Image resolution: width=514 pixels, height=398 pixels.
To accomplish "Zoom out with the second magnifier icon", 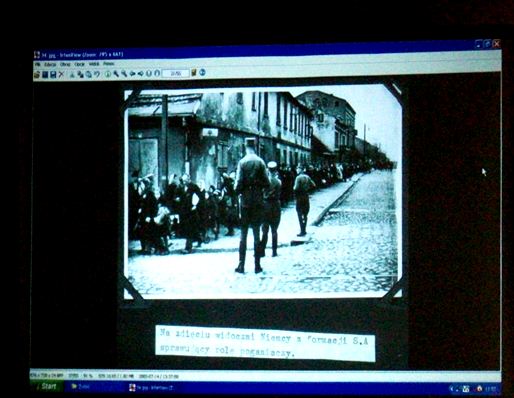I will (124, 74).
